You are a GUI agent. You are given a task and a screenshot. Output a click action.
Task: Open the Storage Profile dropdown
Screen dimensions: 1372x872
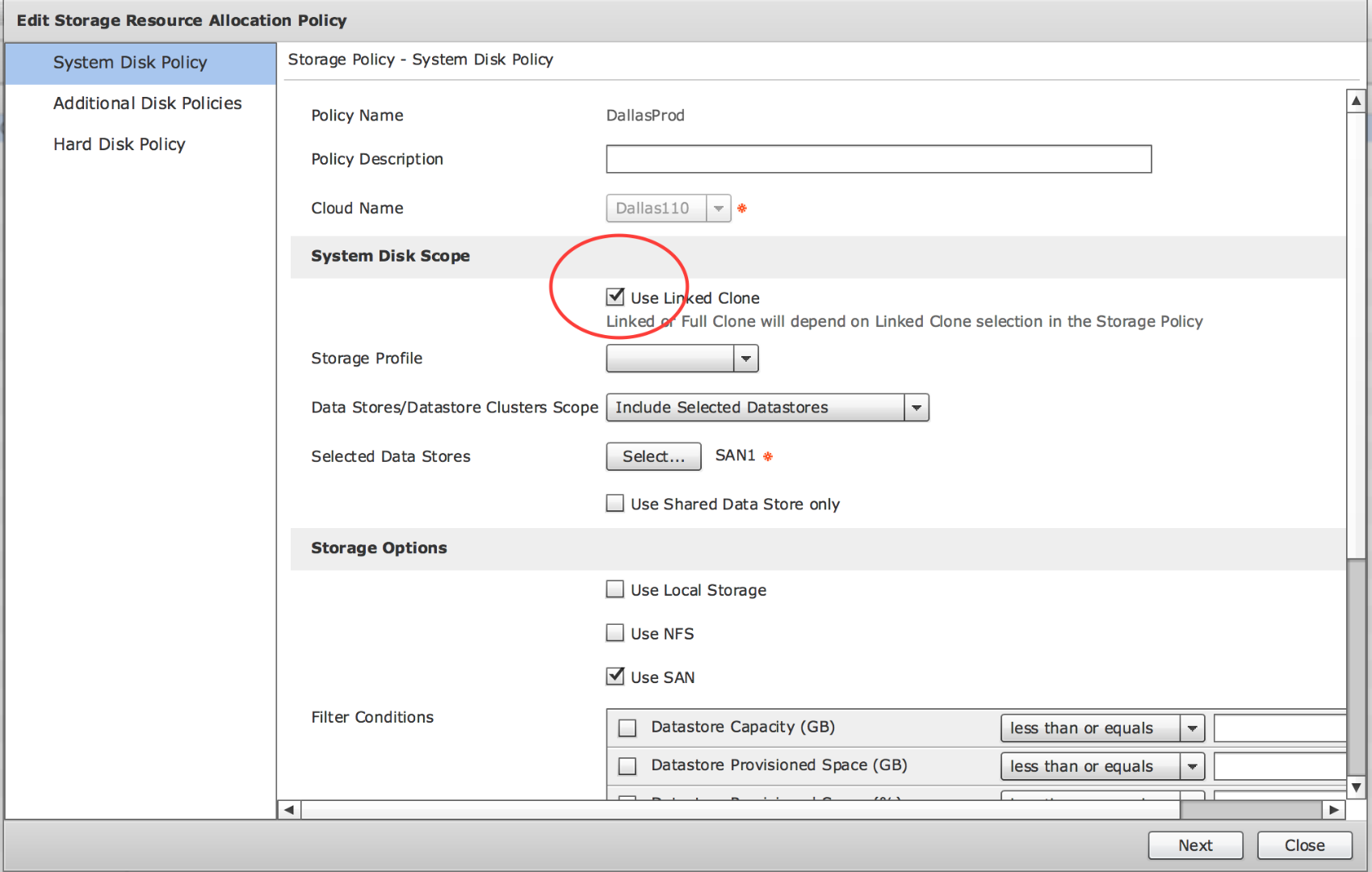tap(682, 358)
